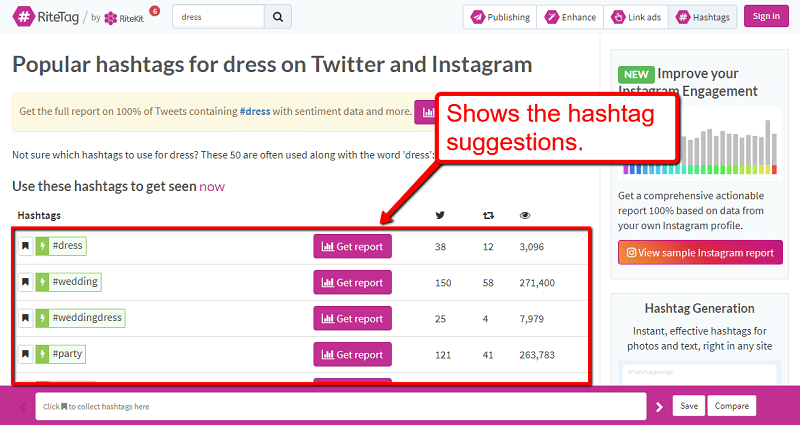
Task: Open the Enhance tab
Action: coord(570,17)
